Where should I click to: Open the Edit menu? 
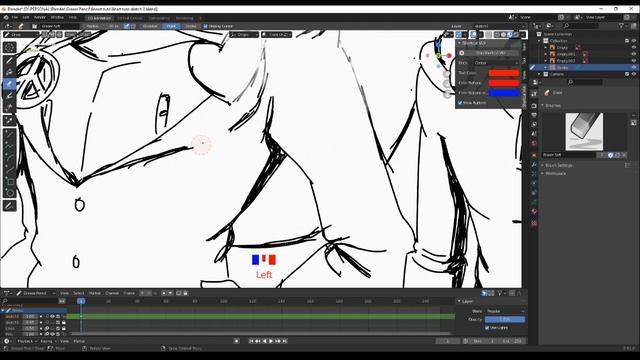coord(26,18)
